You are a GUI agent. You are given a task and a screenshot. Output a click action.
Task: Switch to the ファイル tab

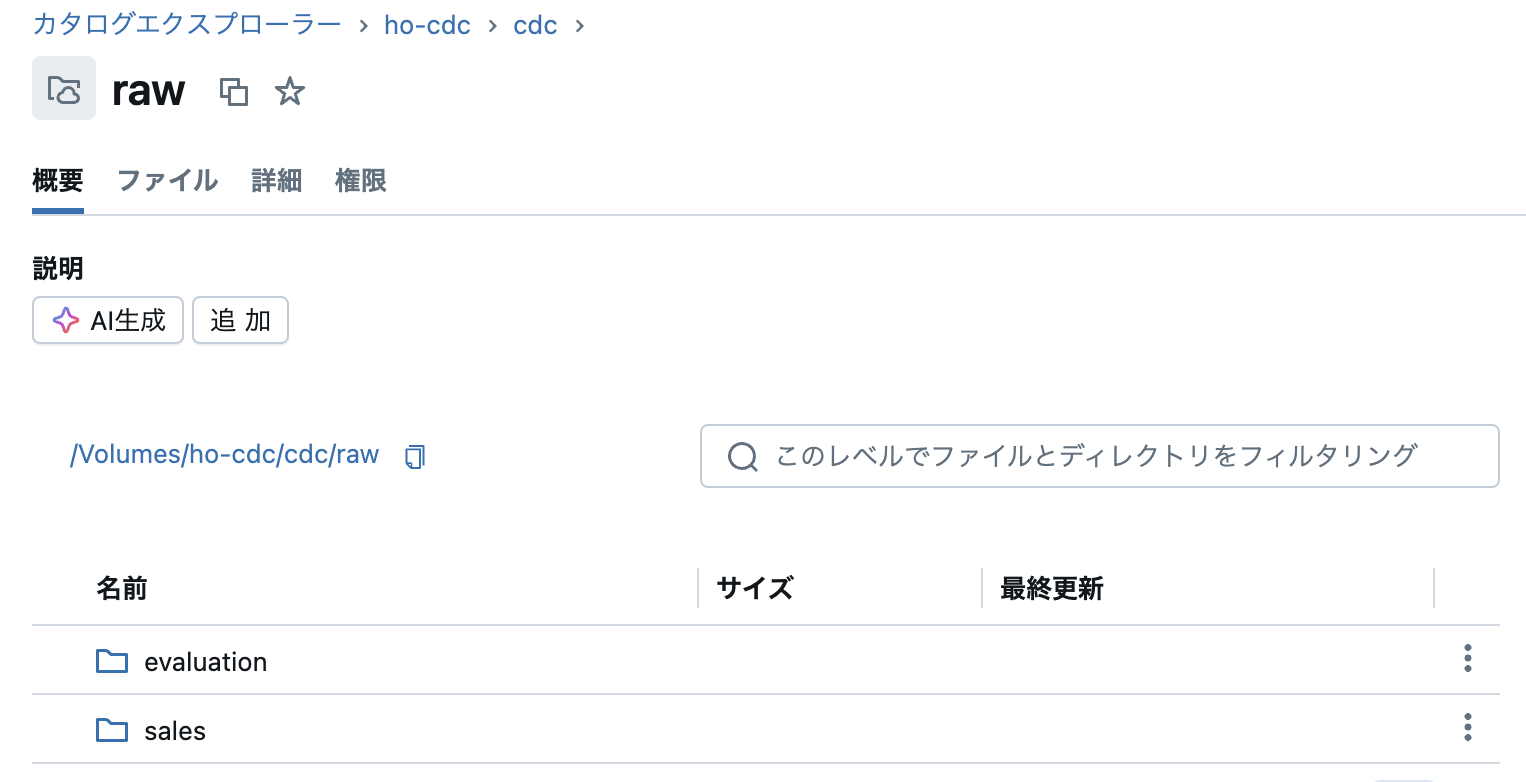tap(166, 181)
